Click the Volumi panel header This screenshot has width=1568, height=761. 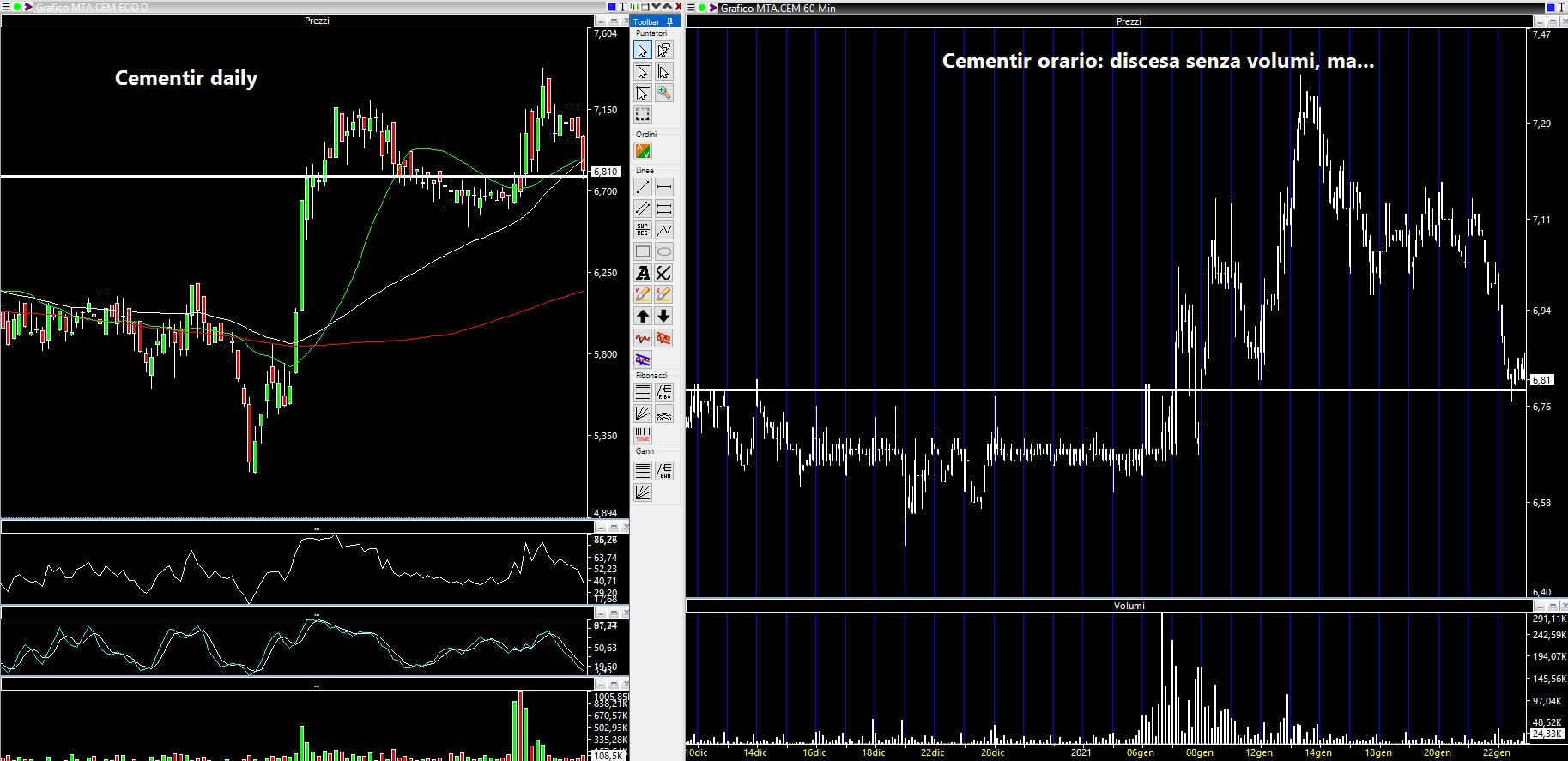(1129, 606)
